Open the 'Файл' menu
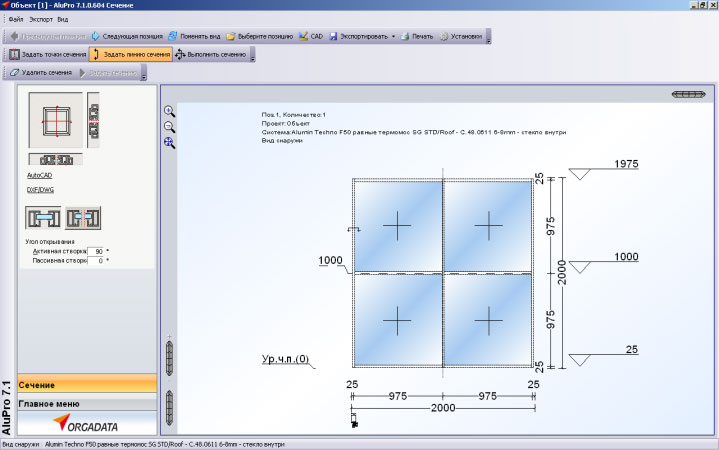The height and width of the screenshot is (450, 719). click(15, 19)
